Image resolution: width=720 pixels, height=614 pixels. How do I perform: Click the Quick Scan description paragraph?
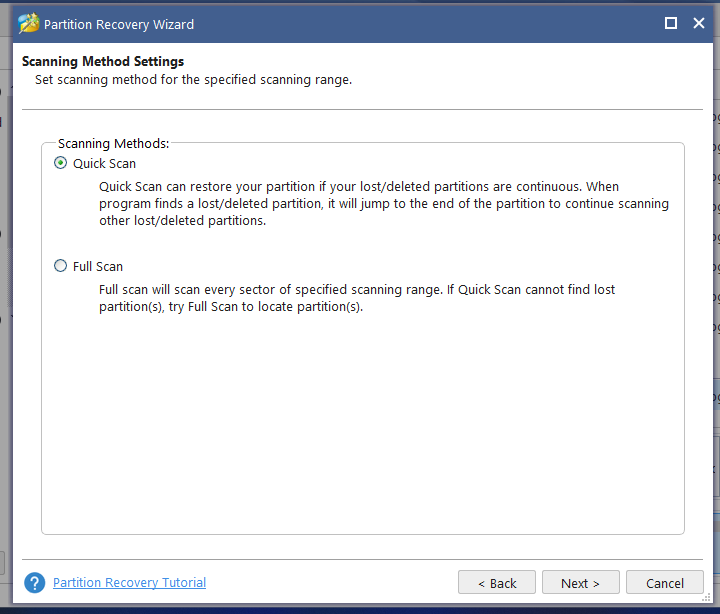(384, 203)
